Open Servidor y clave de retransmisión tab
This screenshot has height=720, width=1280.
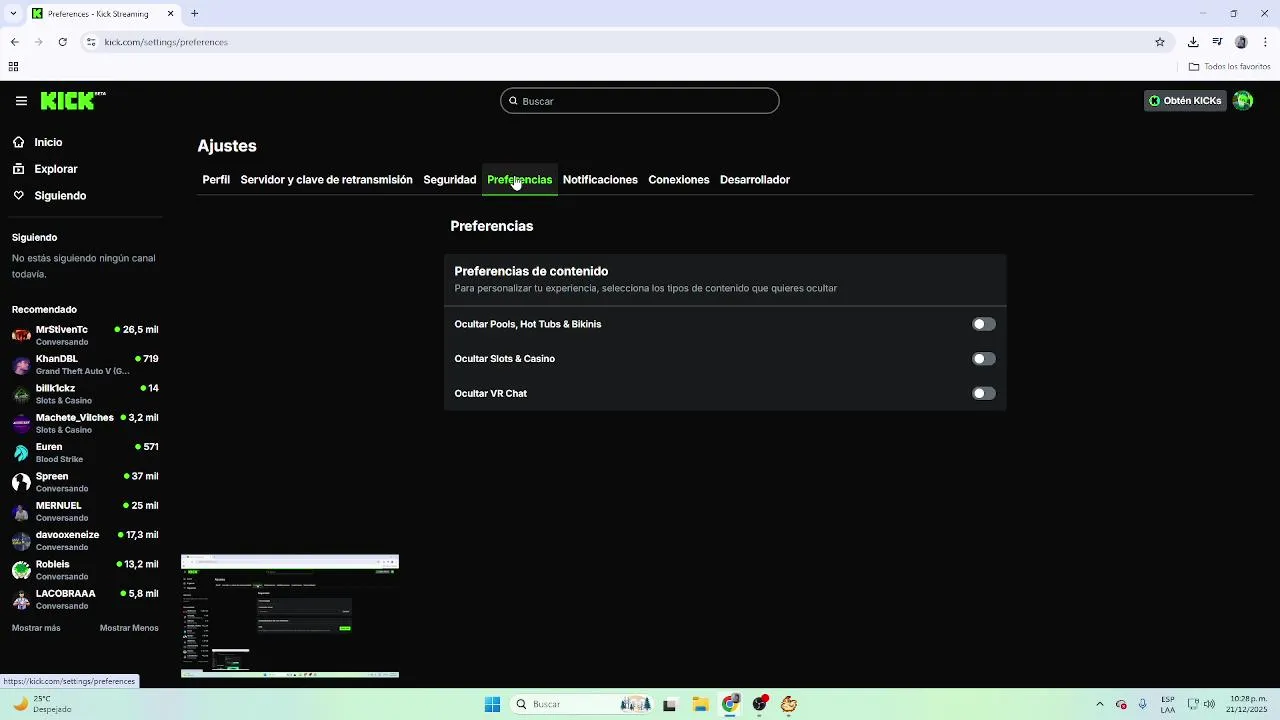coord(326,180)
